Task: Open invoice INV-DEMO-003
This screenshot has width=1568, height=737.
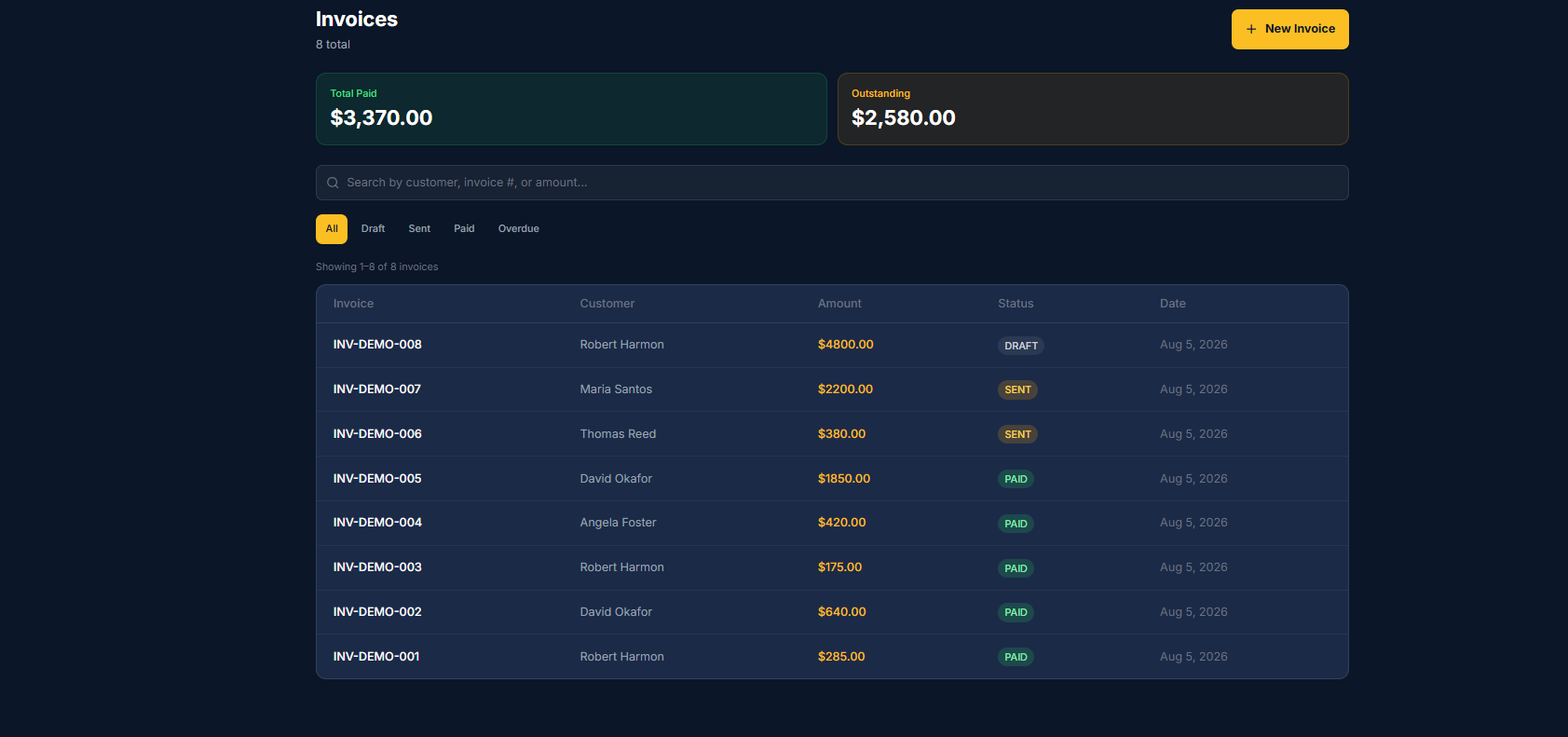Action: 377,567
